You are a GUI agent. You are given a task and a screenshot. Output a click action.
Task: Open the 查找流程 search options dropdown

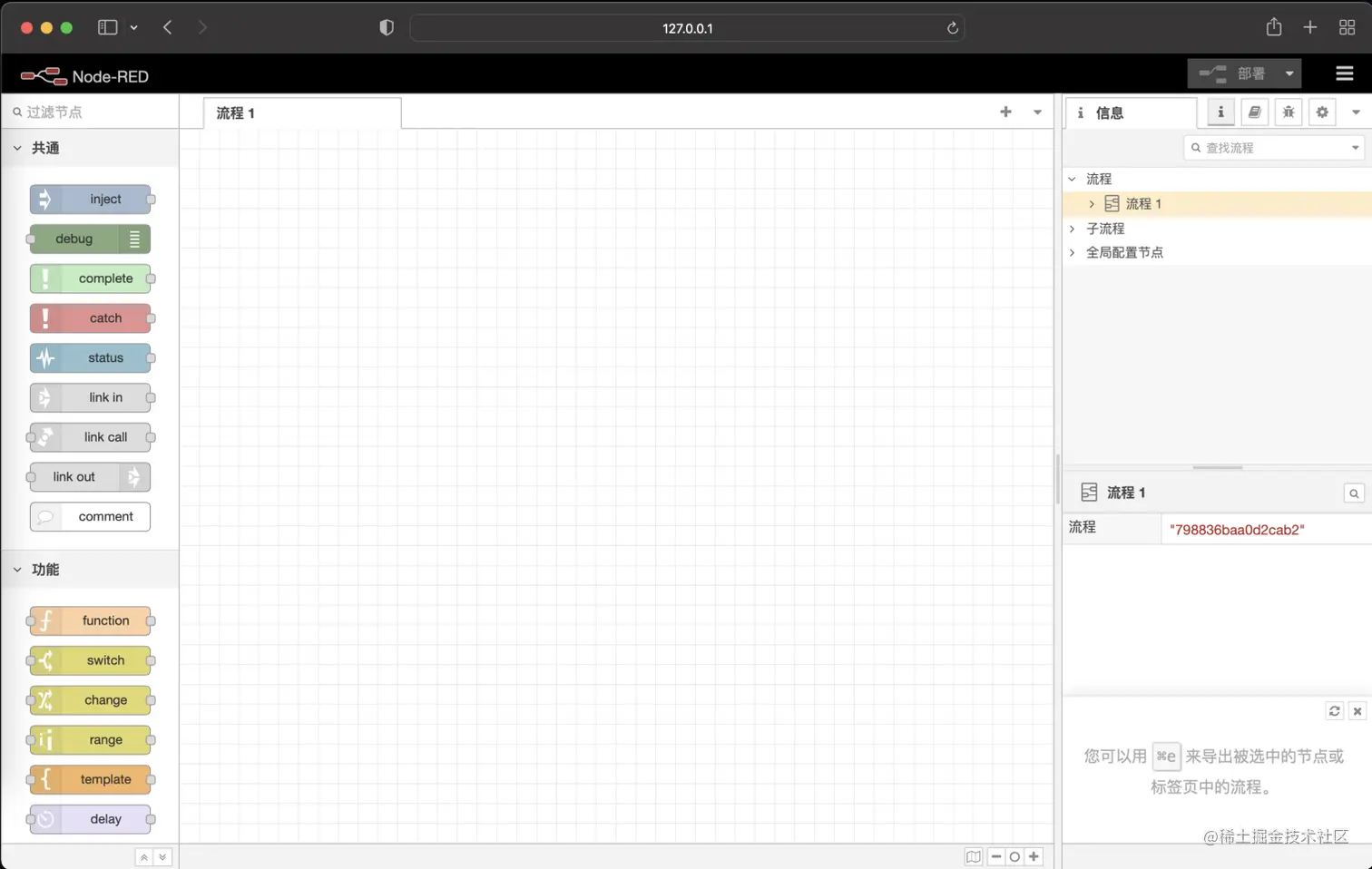tap(1355, 148)
